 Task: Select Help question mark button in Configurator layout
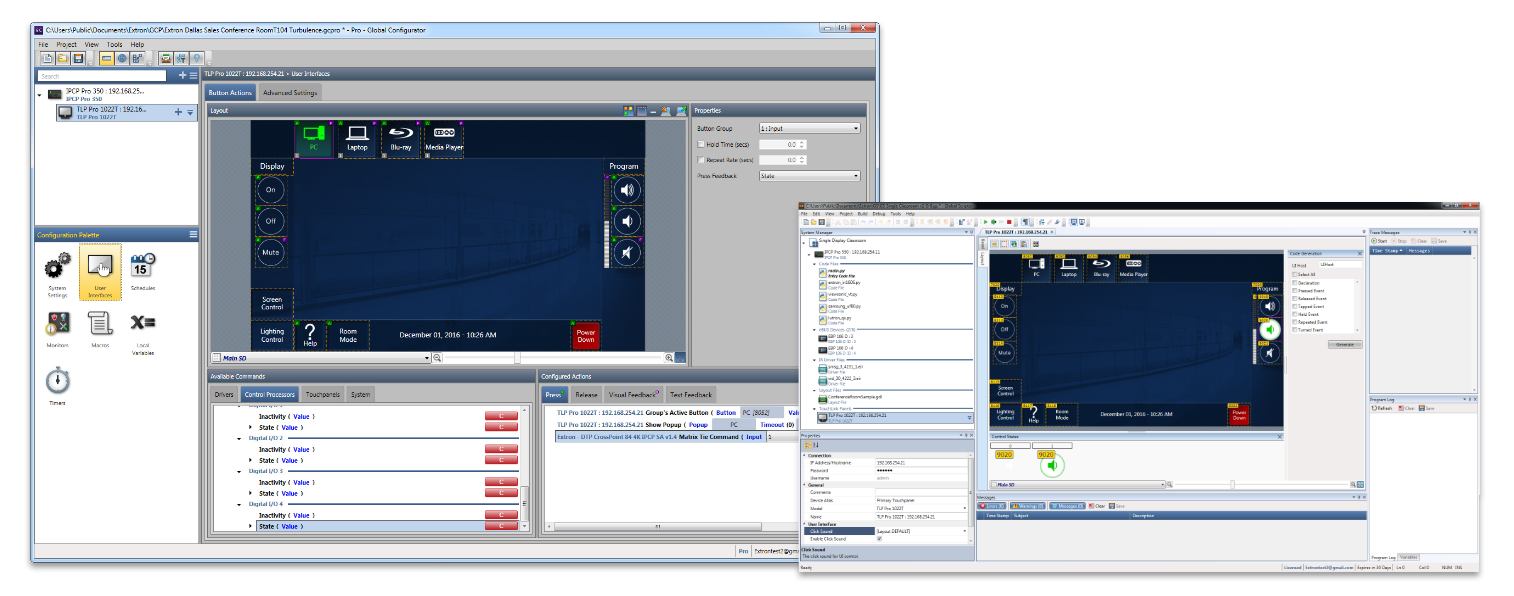pos(310,333)
